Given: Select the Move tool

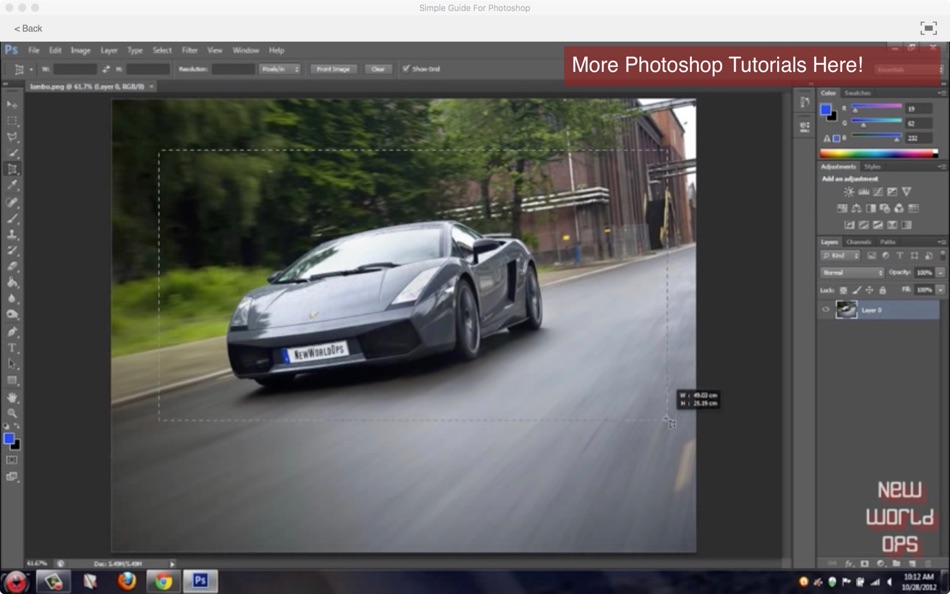Looking at the screenshot, I should (12, 105).
